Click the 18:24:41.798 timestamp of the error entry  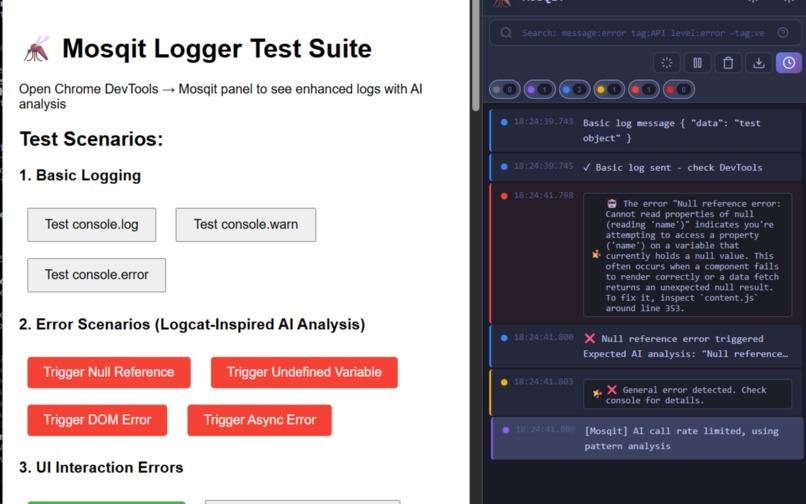point(543,195)
